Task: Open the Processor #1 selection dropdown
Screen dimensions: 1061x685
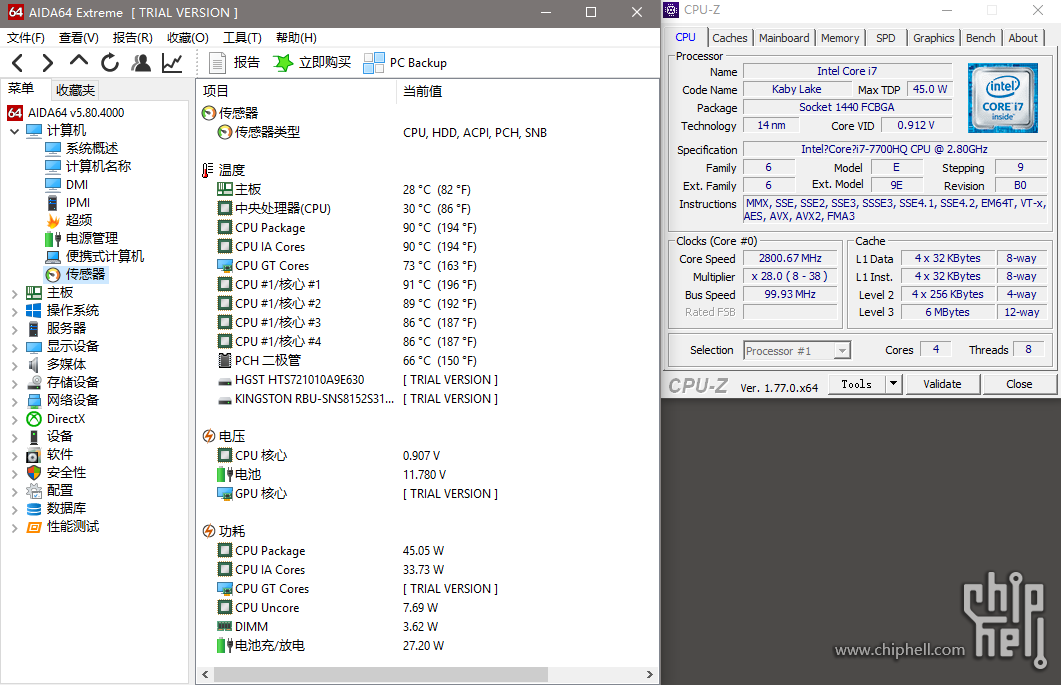Action: point(796,351)
